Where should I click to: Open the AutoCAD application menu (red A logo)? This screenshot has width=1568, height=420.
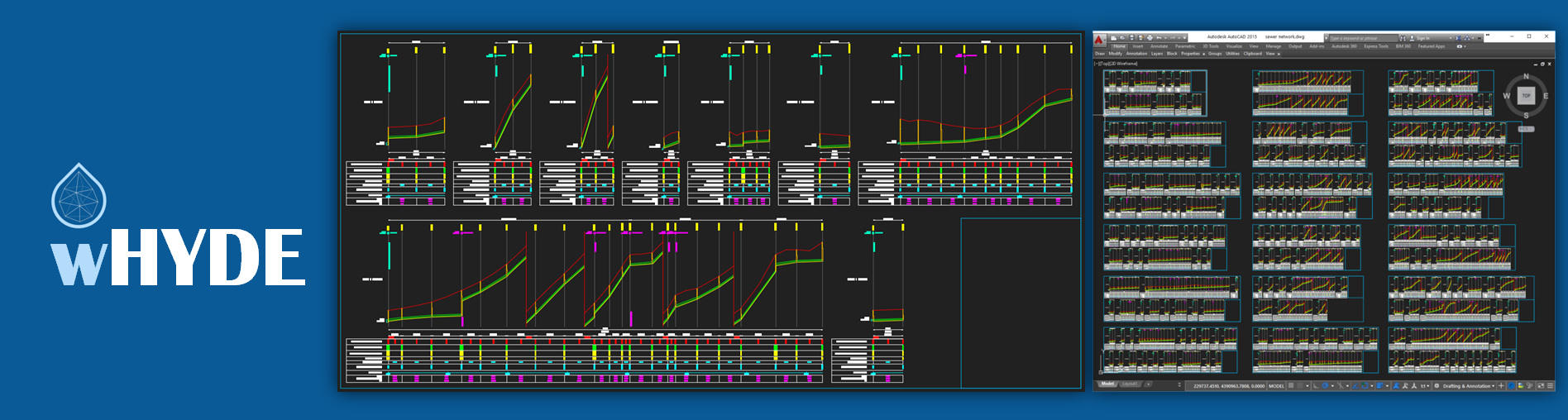(x=1099, y=38)
